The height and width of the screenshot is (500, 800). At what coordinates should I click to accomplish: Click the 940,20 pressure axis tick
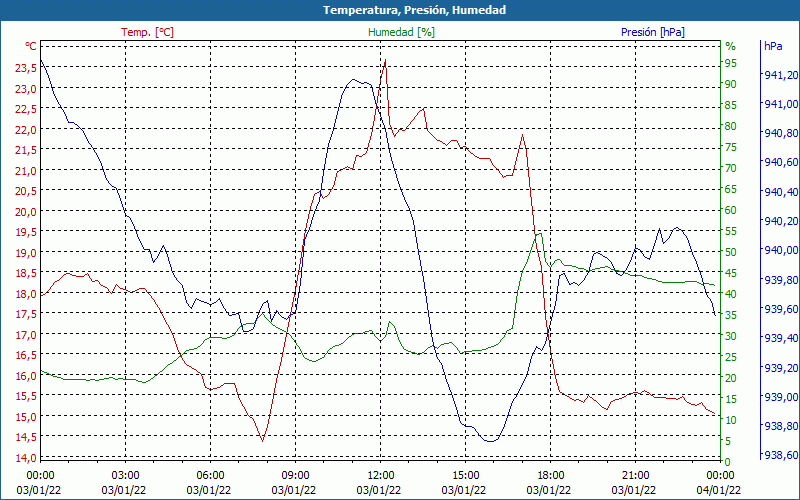pyautogui.click(x=781, y=221)
